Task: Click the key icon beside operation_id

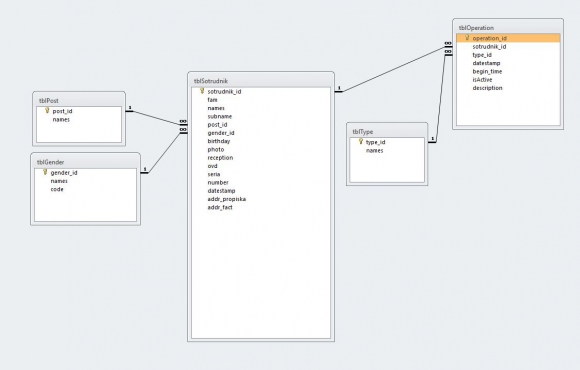Action: click(x=467, y=37)
